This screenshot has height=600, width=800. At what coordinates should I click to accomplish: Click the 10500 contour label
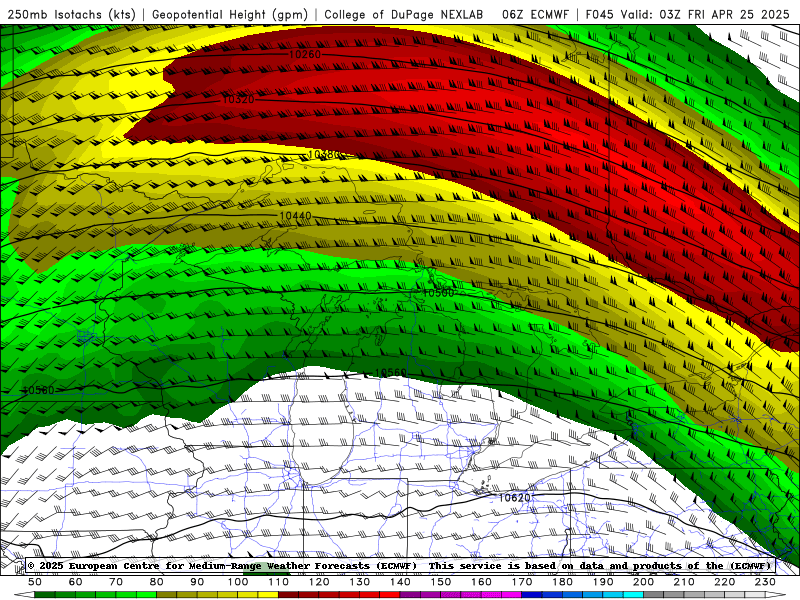point(438,293)
